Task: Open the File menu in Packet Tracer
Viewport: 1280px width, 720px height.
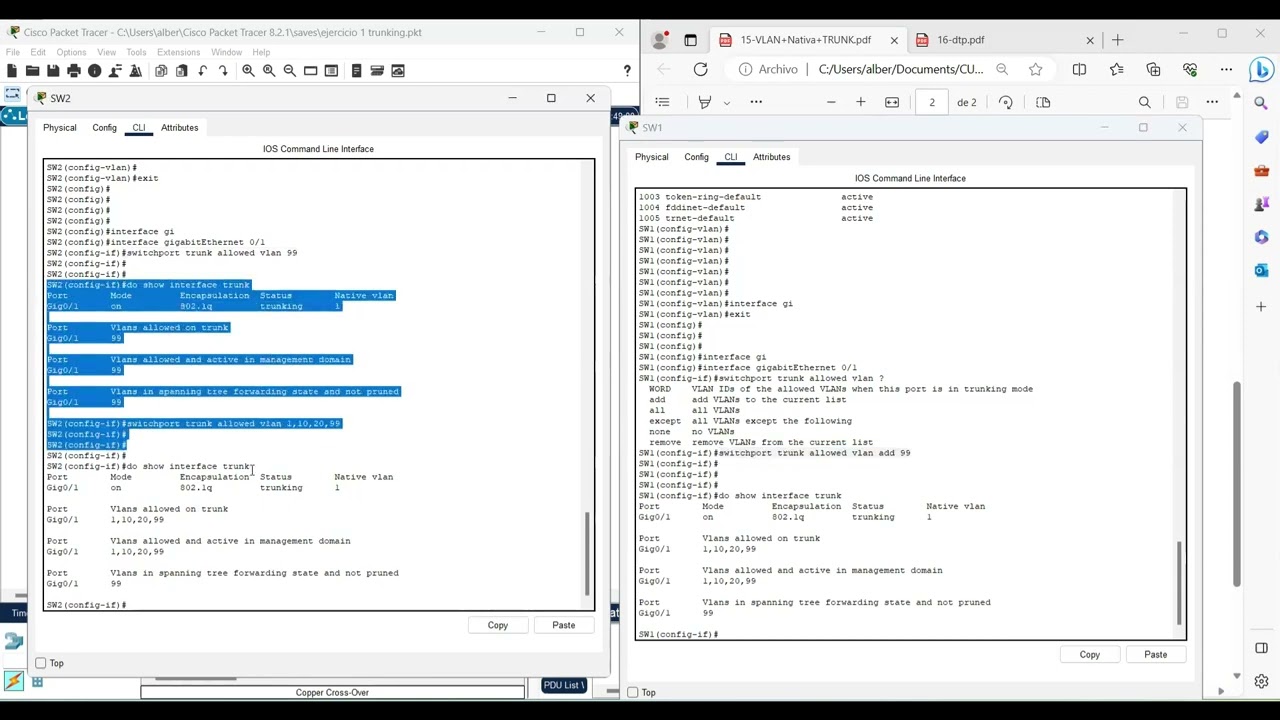Action: point(12,52)
